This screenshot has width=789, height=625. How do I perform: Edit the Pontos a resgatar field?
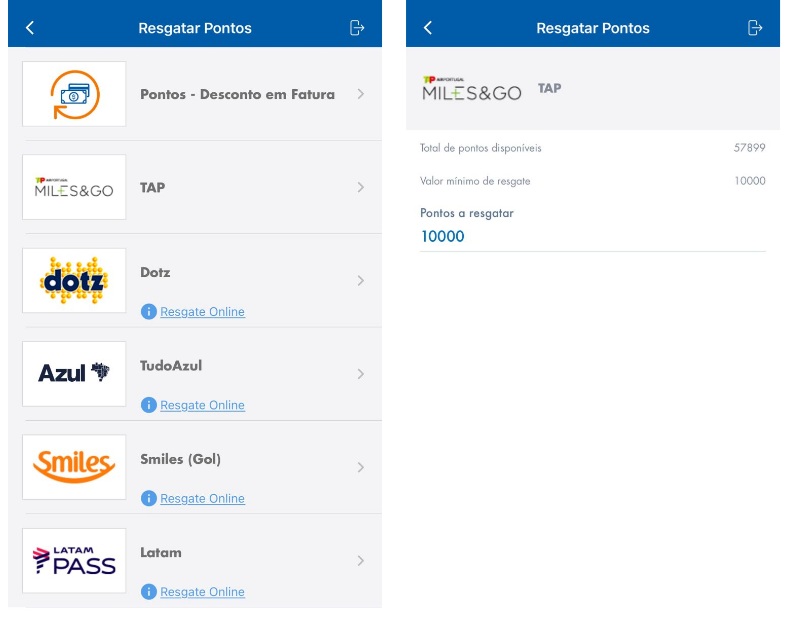[x=592, y=237]
